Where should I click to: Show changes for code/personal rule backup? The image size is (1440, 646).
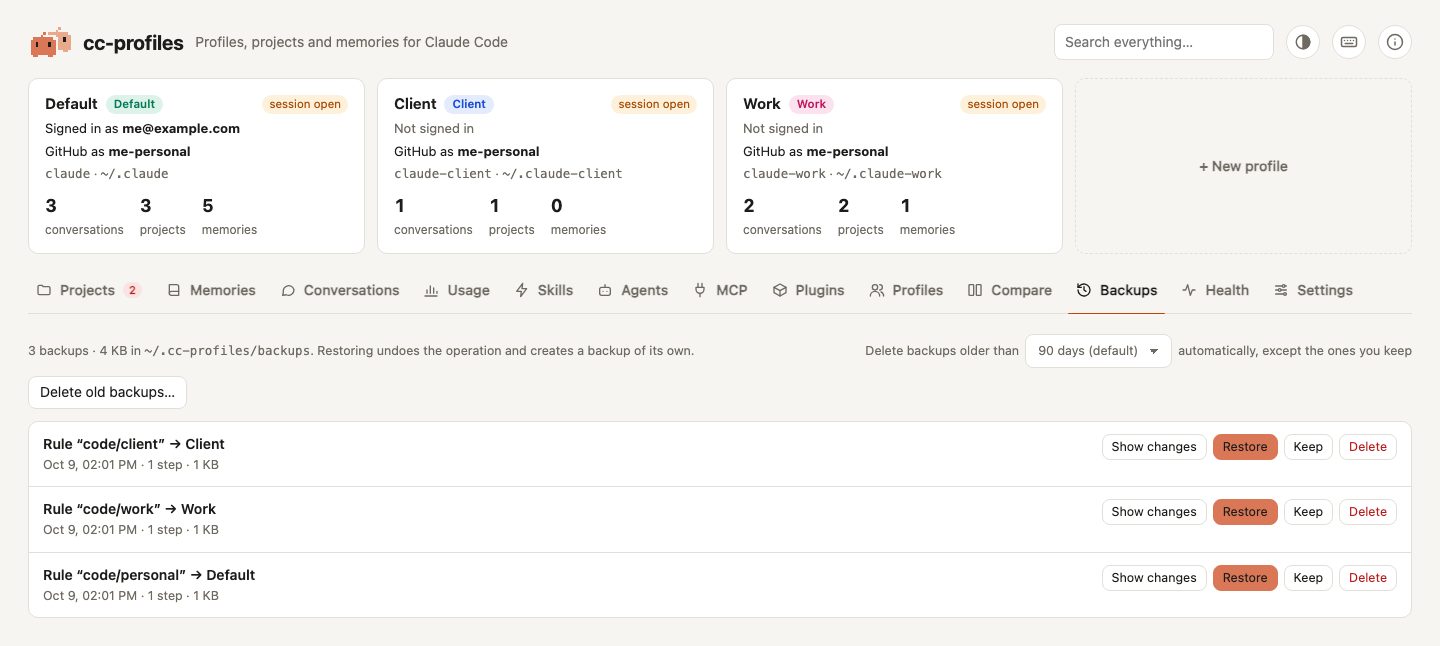tap(1154, 578)
